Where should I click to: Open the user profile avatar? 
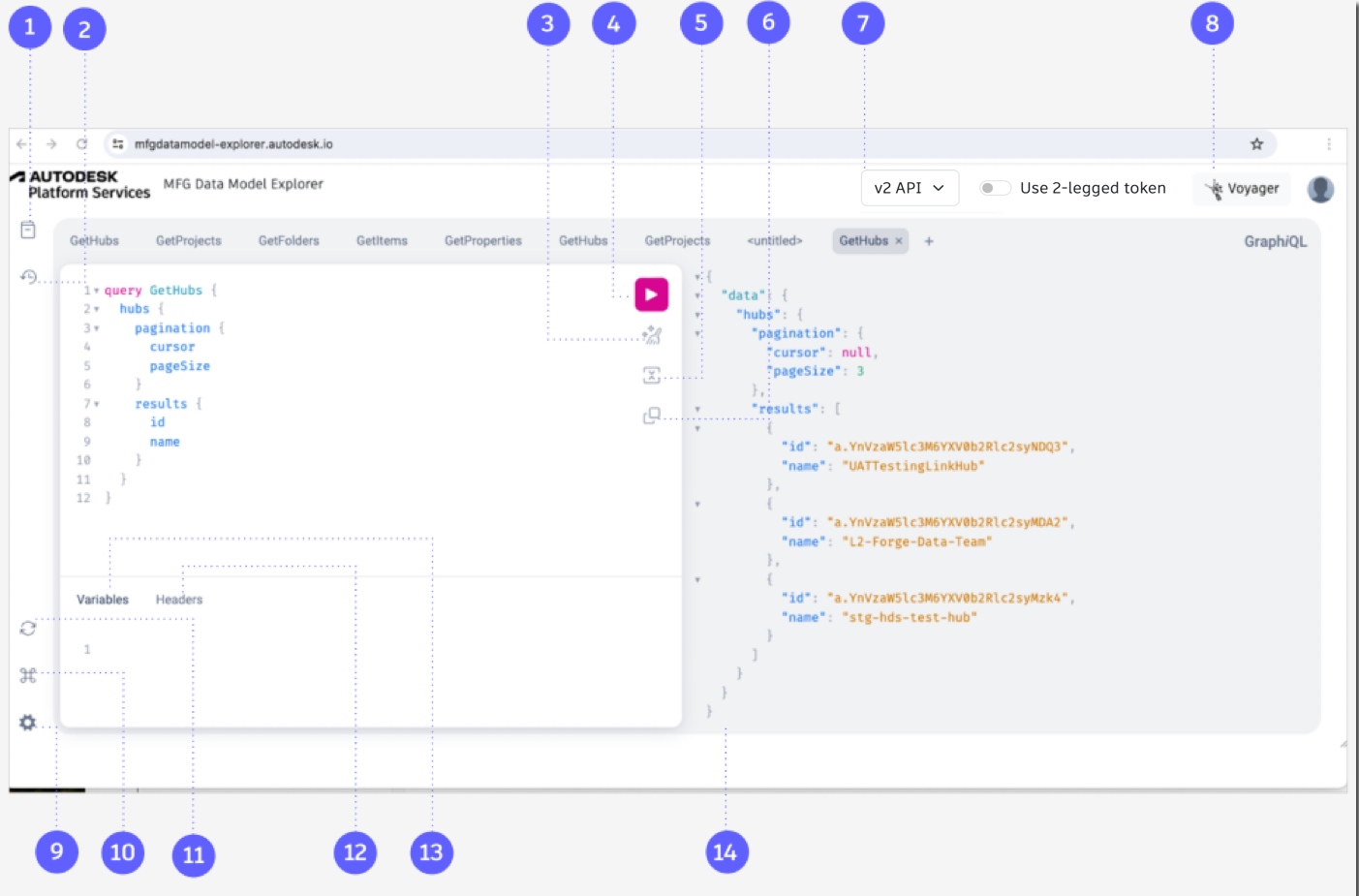[x=1320, y=189]
